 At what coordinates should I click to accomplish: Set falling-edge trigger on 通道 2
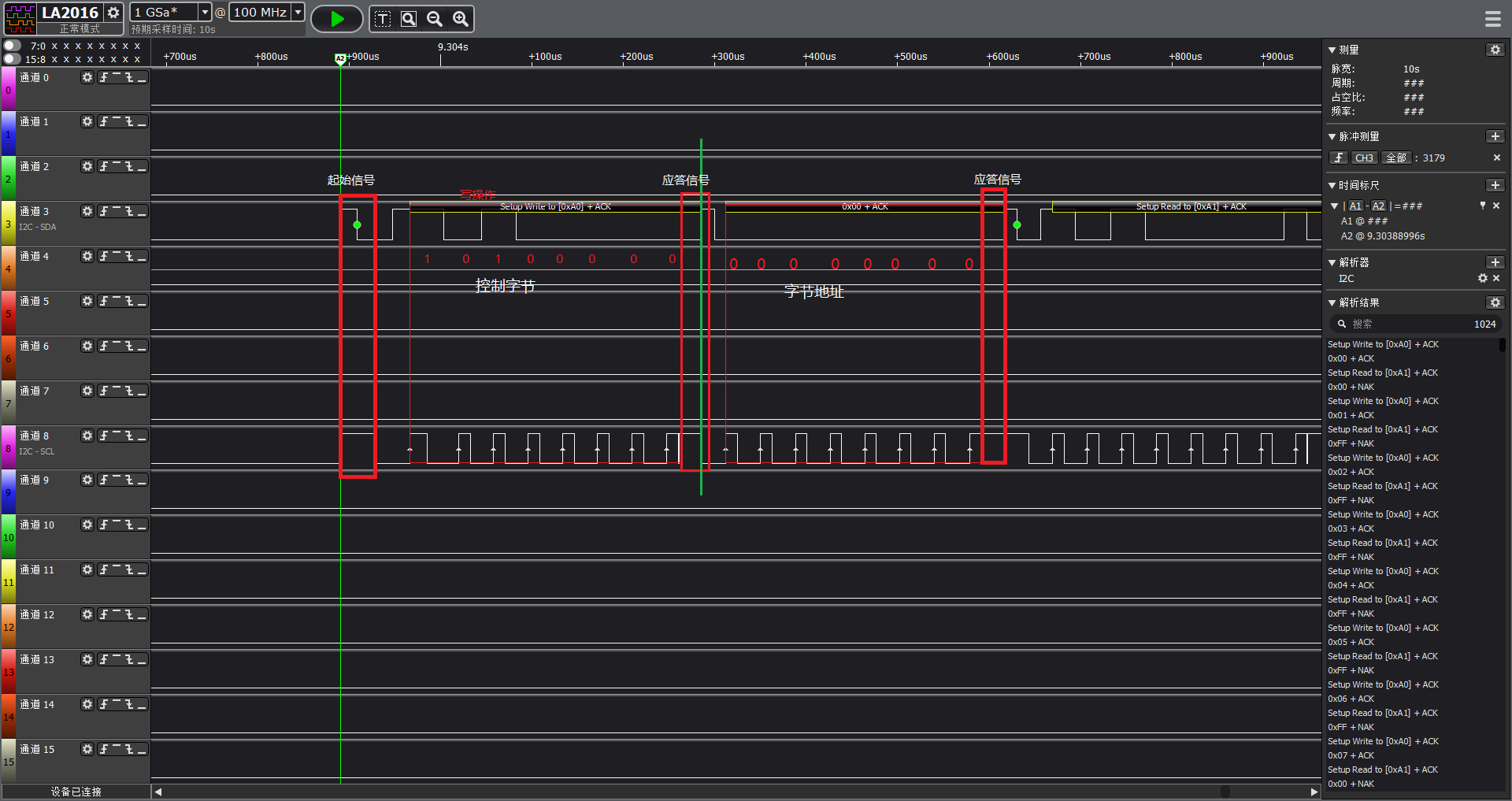pos(129,167)
